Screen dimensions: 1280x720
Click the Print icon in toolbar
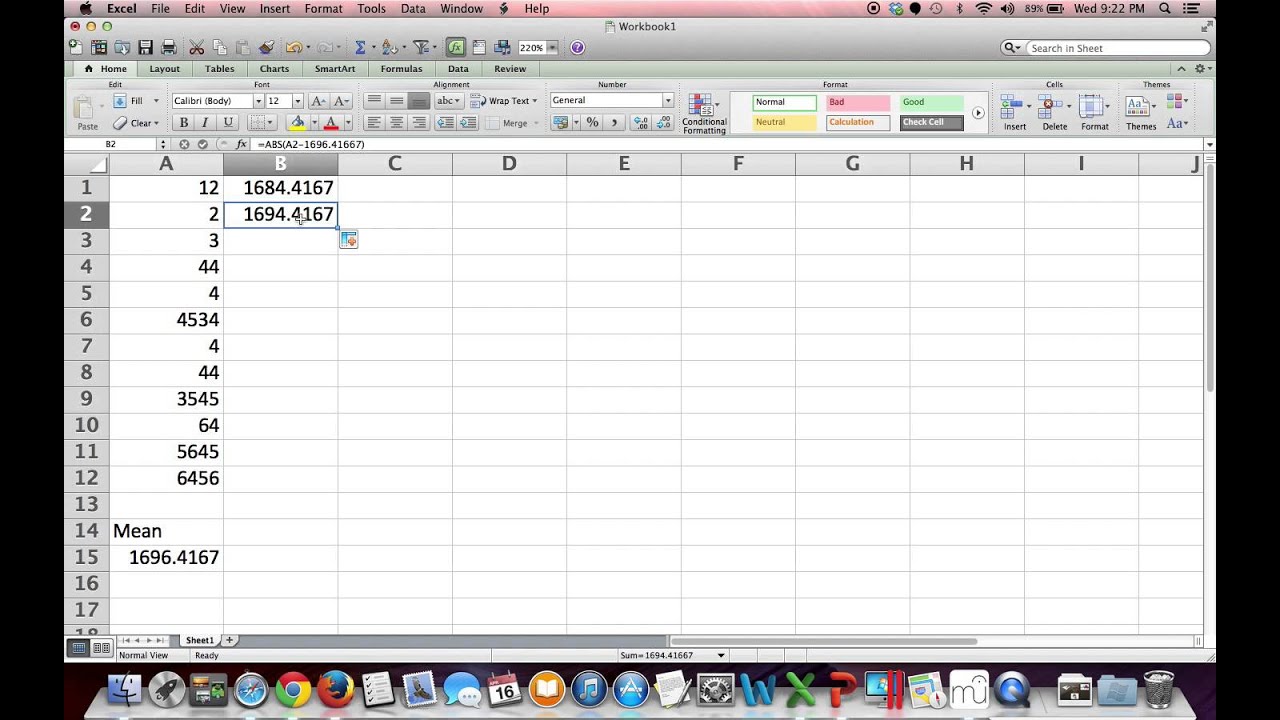[168, 47]
